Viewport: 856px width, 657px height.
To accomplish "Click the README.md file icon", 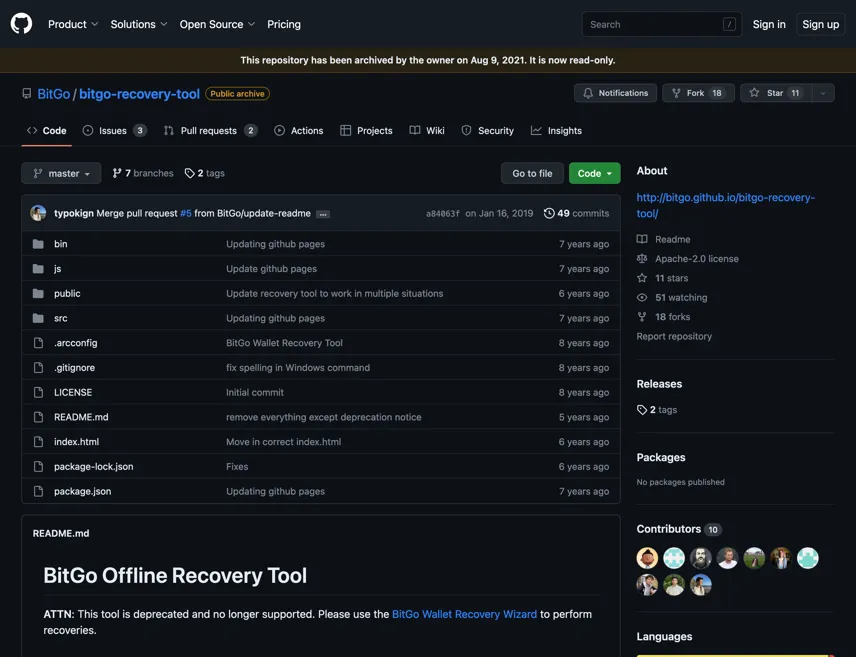I will pos(38,417).
